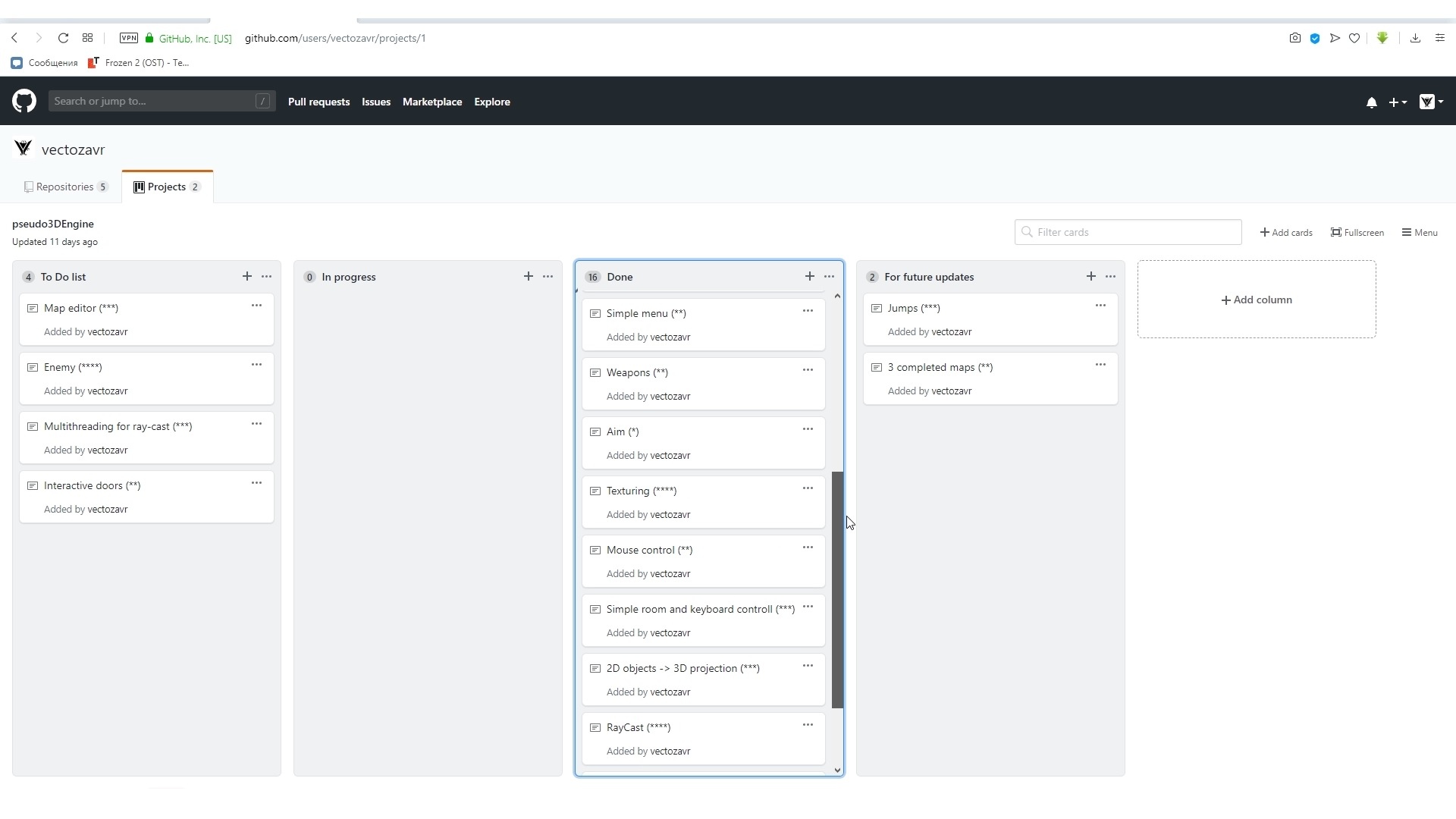Open Simple menu card options
The width and height of the screenshot is (1456, 819).
(x=808, y=311)
